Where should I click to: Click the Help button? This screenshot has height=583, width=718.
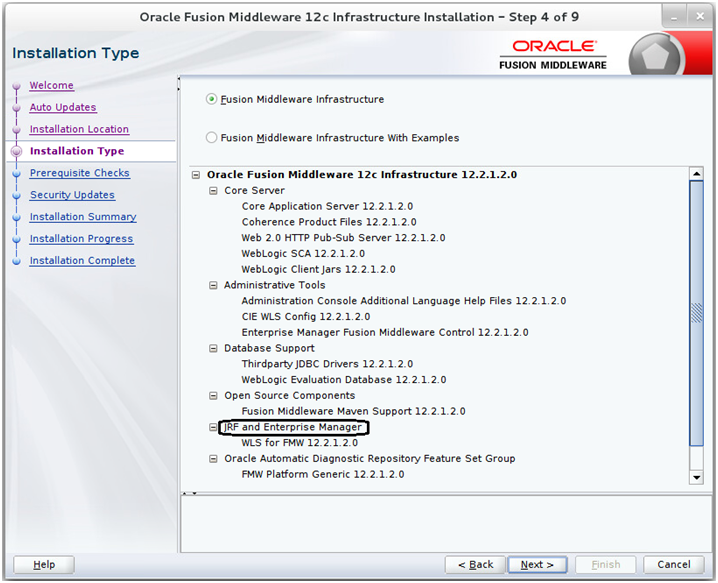(44, 565)
